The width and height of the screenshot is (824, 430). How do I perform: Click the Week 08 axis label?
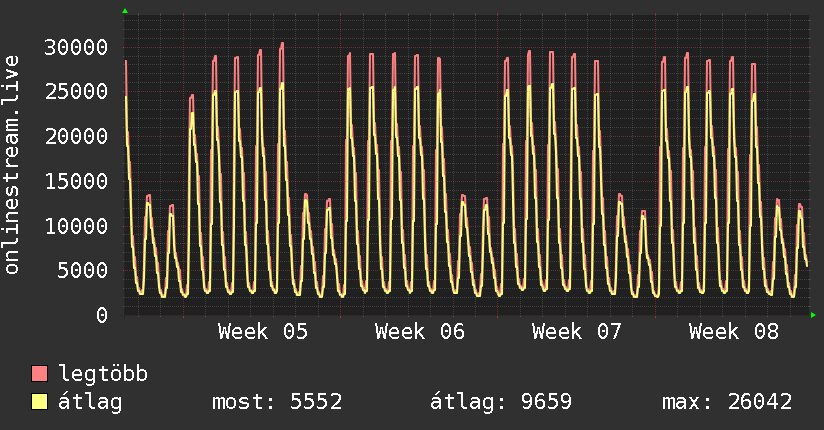(734, 332)
